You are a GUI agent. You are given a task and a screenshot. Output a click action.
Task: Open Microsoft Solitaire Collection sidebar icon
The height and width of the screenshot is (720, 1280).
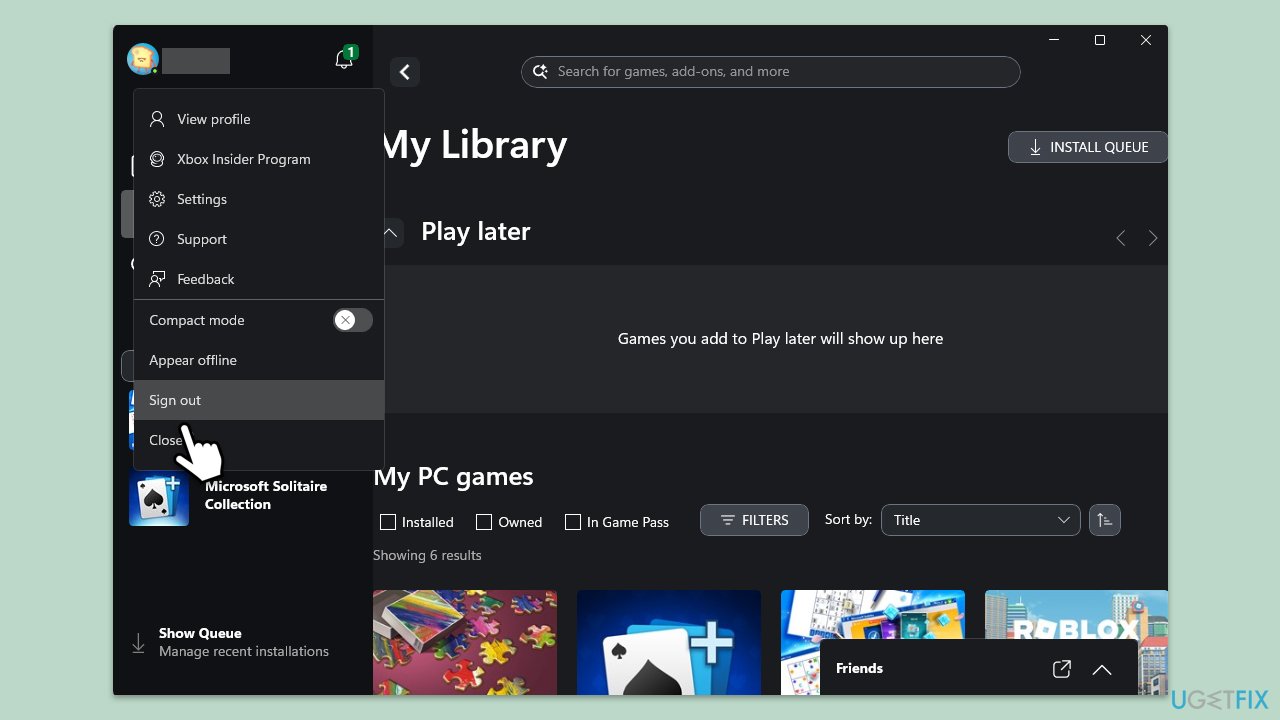coord(159,497)
